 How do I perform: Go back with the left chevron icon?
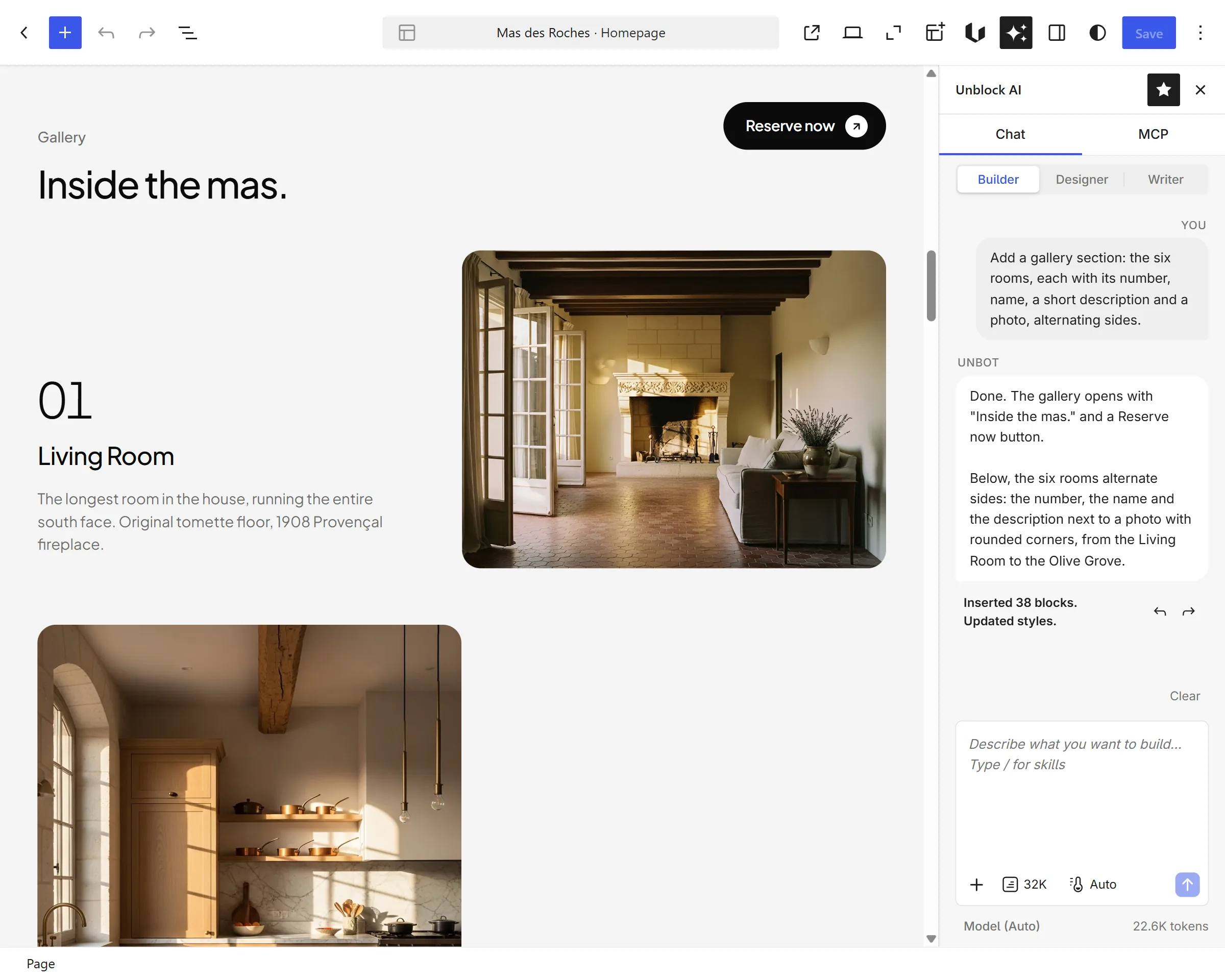24,33
